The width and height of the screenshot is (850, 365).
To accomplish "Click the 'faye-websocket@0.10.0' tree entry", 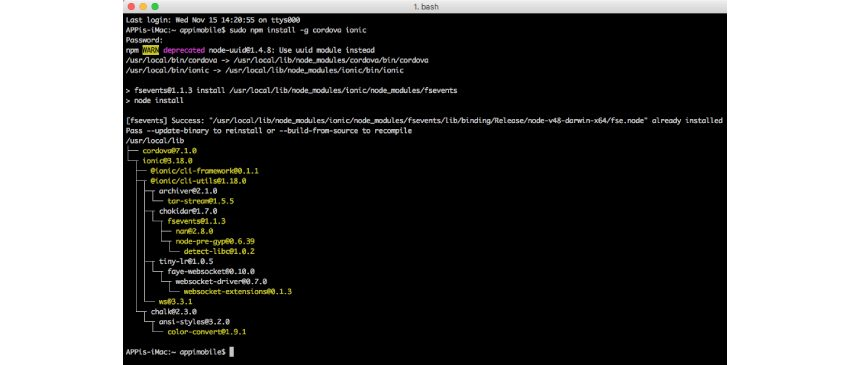I will tap(211, 271).
